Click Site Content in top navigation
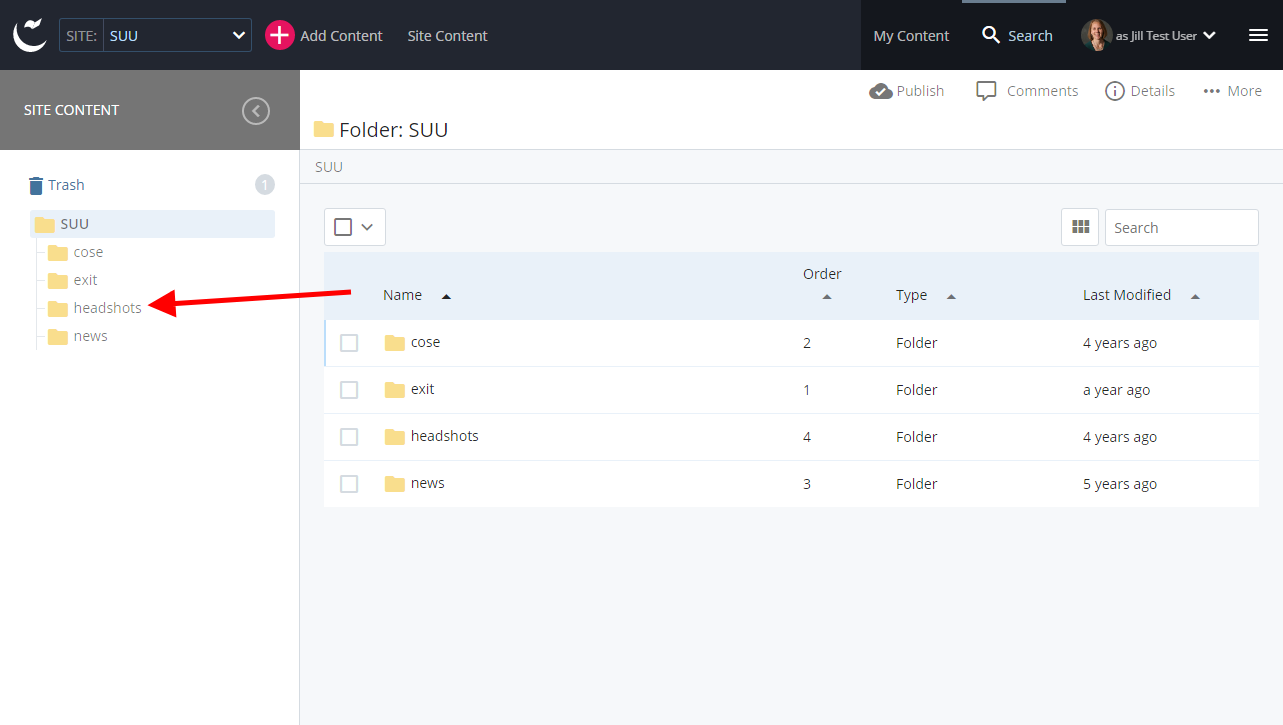 (x=447, y=36)
